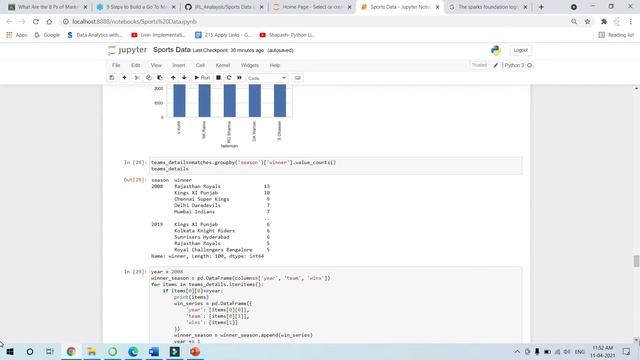The image size is (640, 360).
Task: Open the Apps bookmarks shortcut
Action: coord(17,35)
